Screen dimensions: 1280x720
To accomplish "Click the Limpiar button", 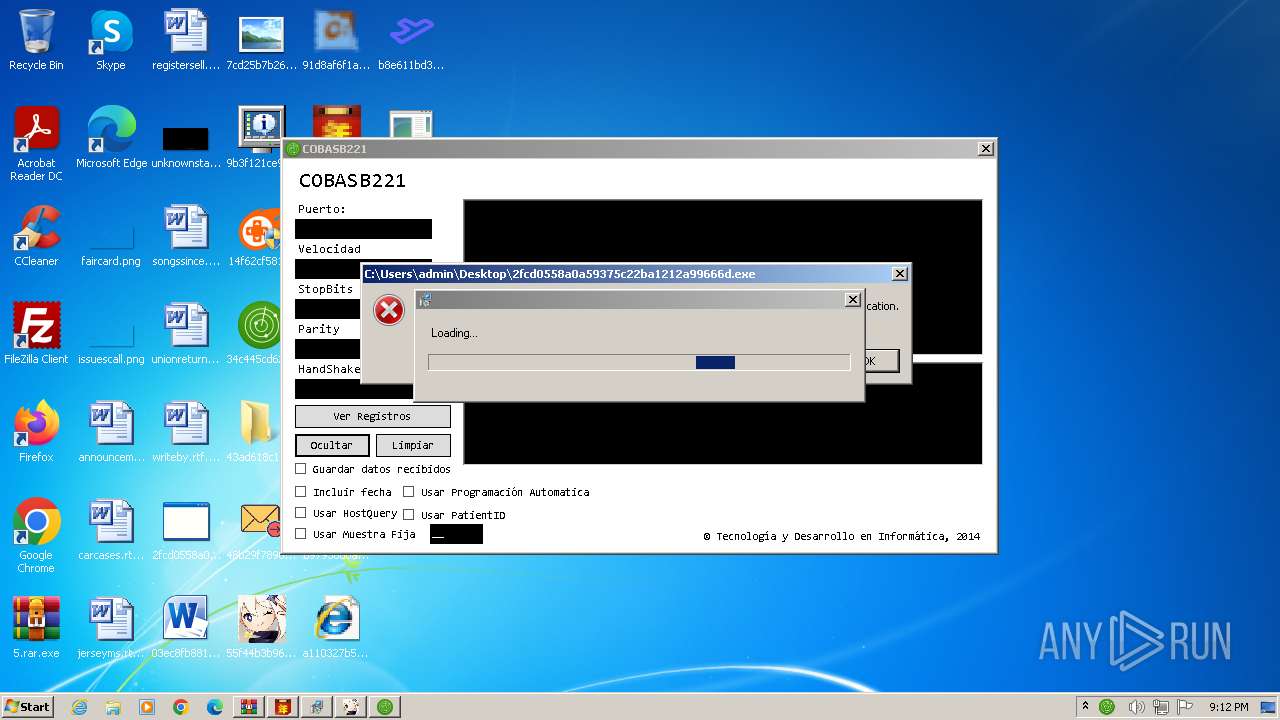I will (x=413, y=445).
